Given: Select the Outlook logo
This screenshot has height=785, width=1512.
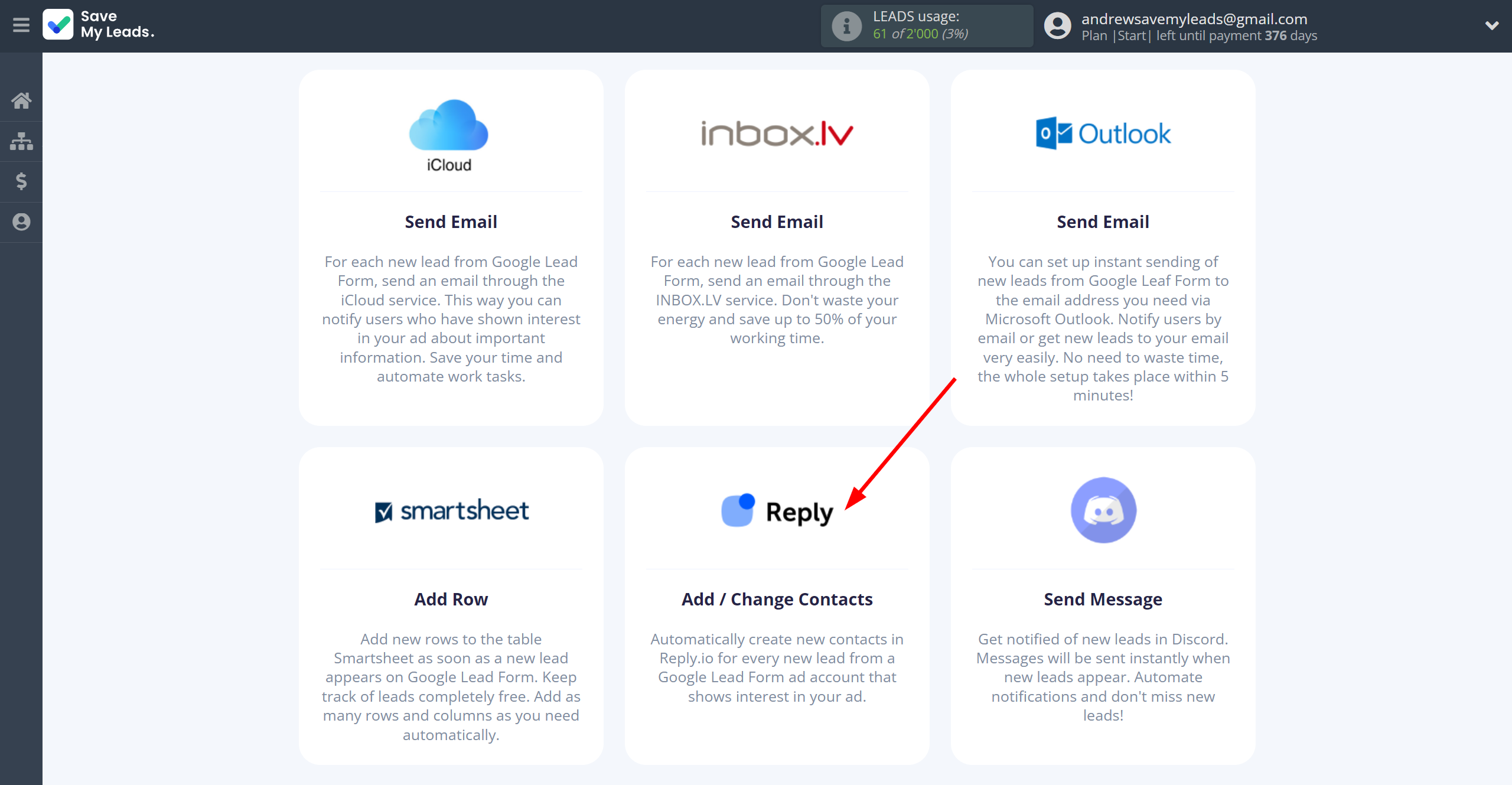Looking at the screenshot, I should pyautogui.click(x=1103, y=133).
